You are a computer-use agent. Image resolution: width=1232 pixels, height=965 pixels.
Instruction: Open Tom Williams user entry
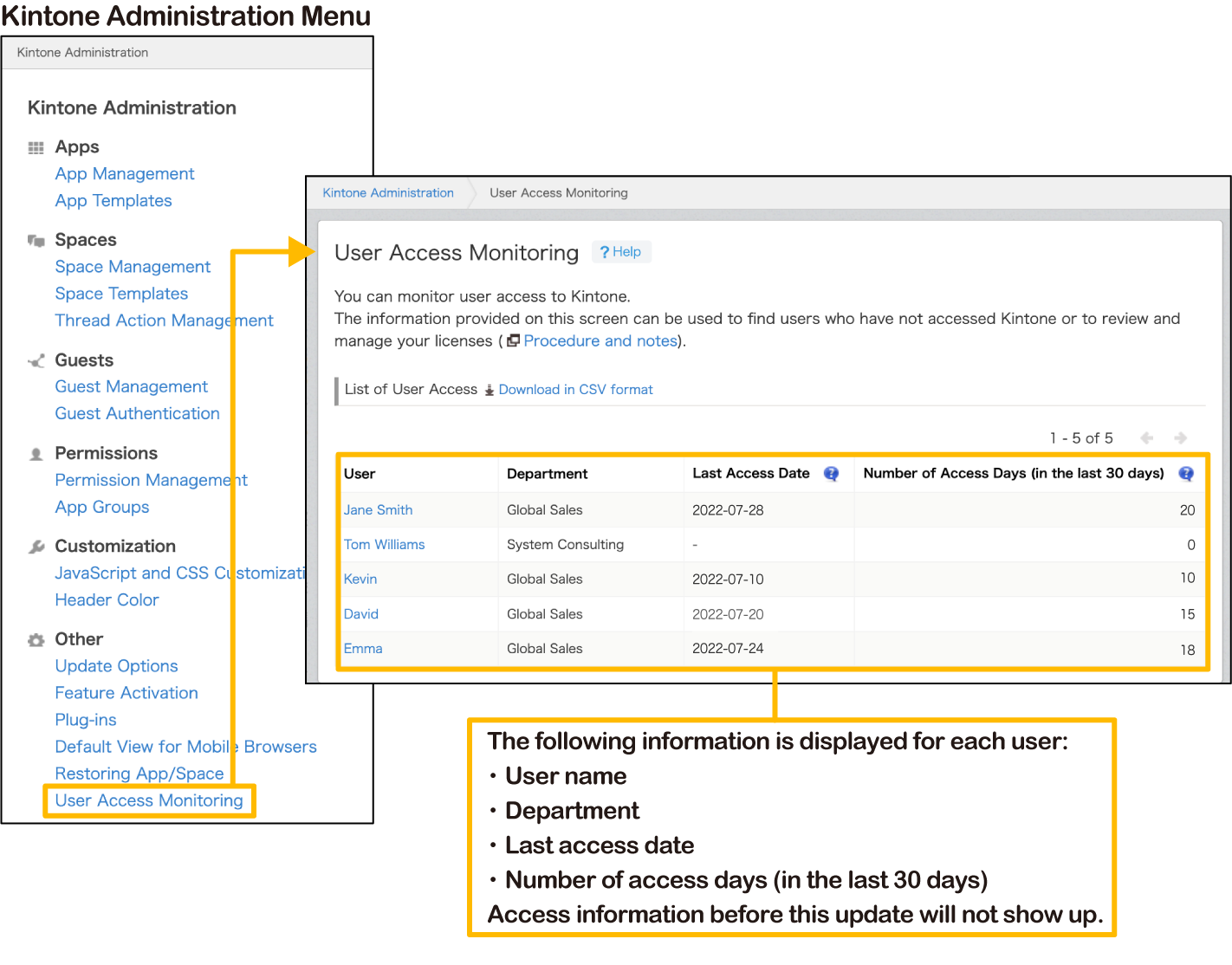[x=384, y=545]
